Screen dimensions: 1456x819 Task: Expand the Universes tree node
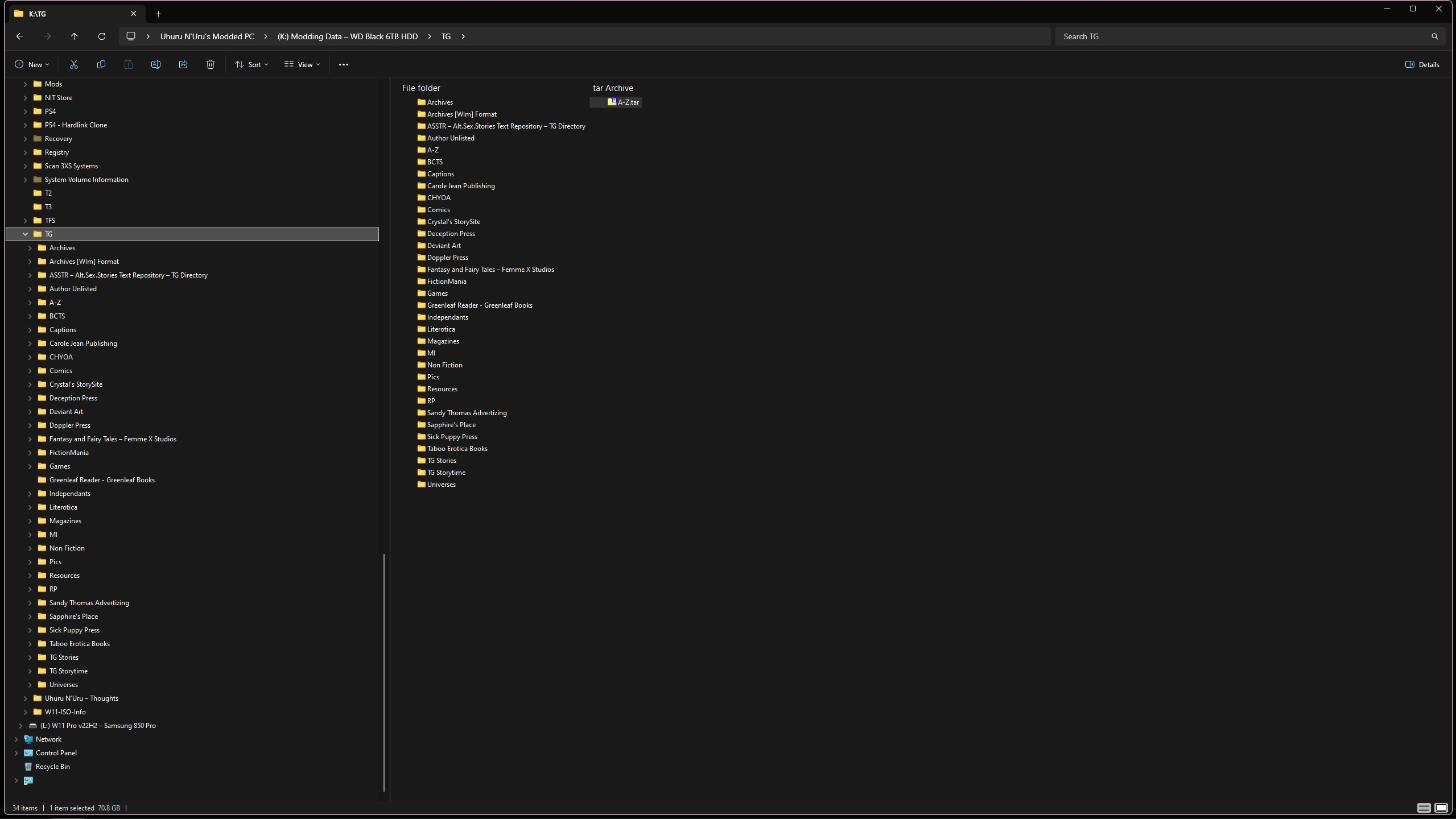click(30, 685)
